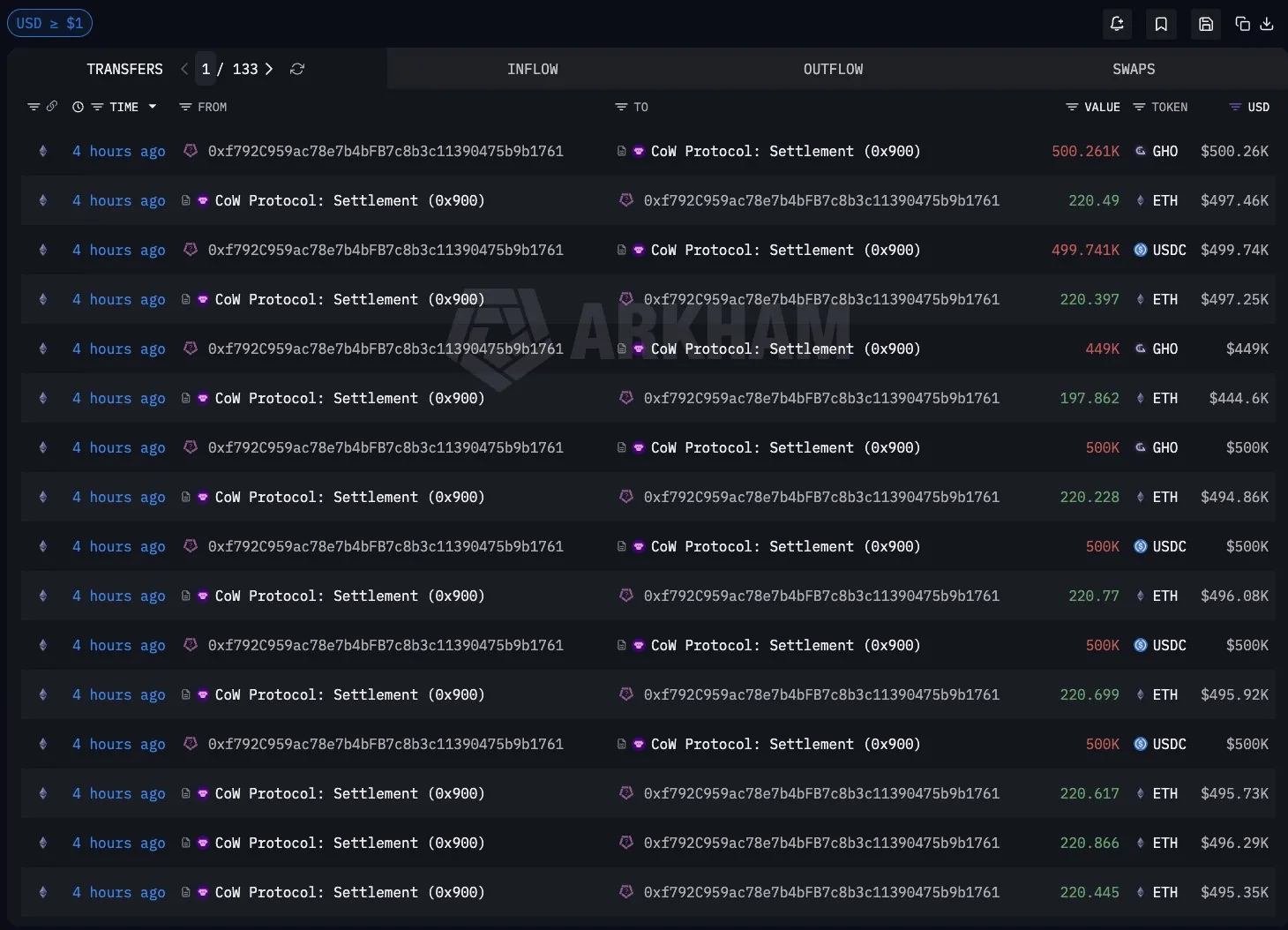Click the save disk icon
The height and width of the screenshot is (930, 1288).
coord(1206,24)
